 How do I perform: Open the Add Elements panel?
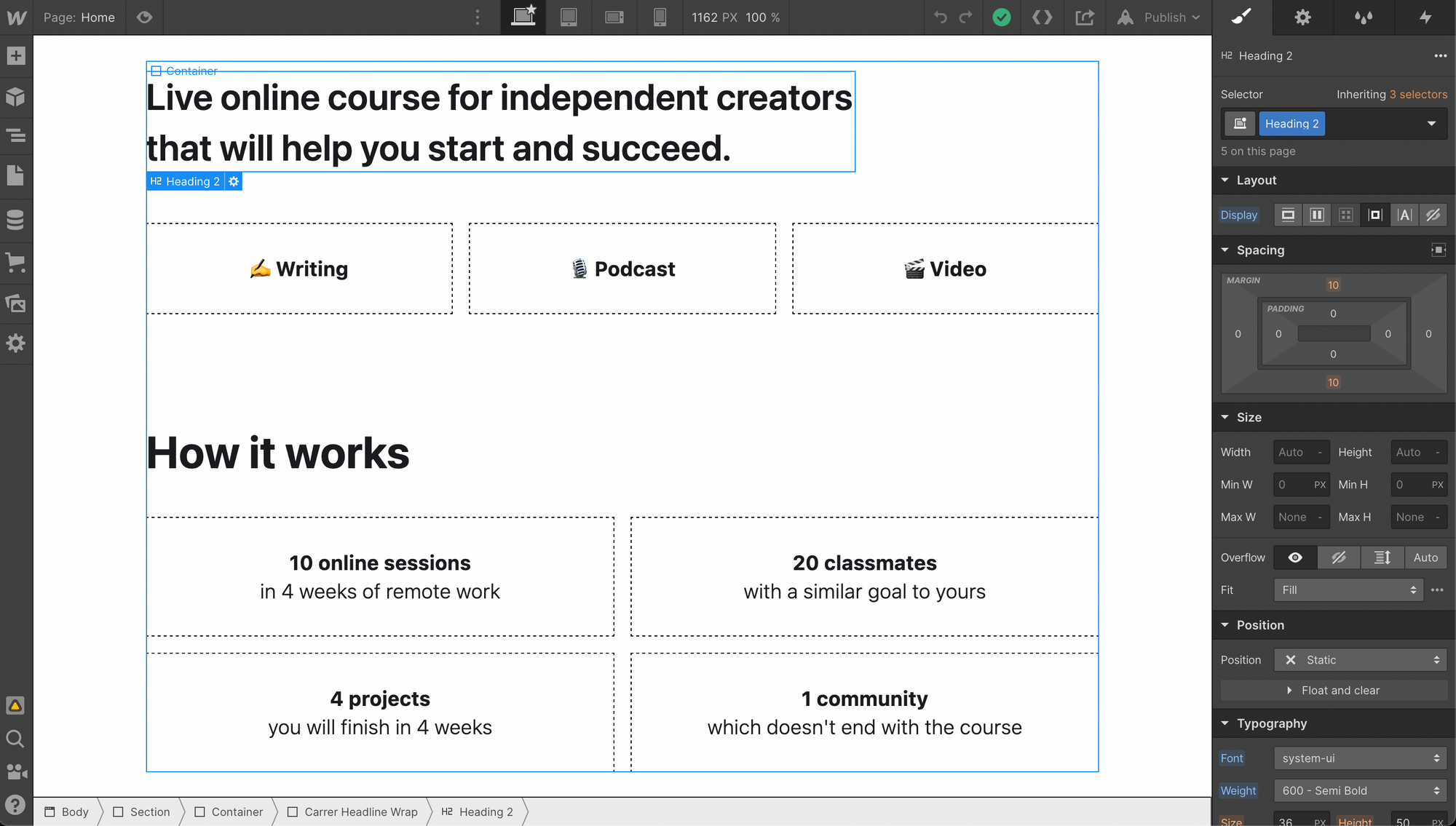(16, 55)
